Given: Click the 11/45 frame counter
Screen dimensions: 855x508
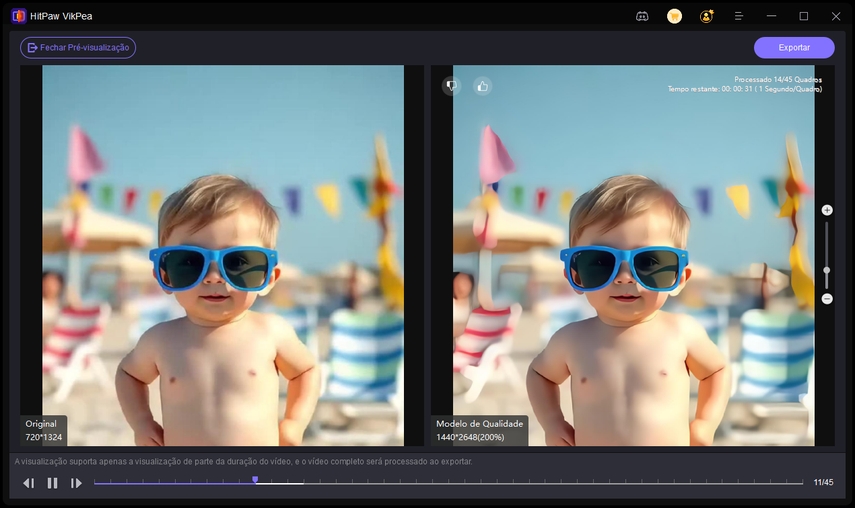Looking at the screenshot, I should click(823, 482).
